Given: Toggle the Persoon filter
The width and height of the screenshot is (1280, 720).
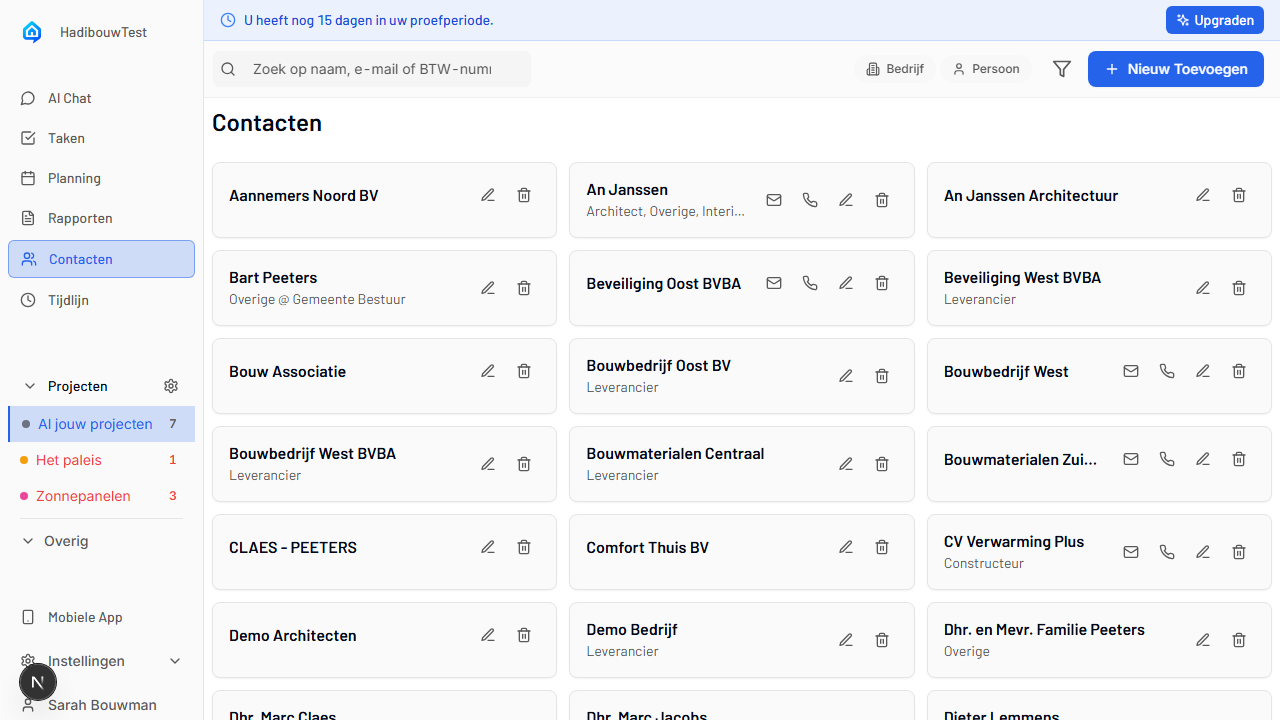Looking at the screenshot, I should pyautogui.click(x=986, y=69).
